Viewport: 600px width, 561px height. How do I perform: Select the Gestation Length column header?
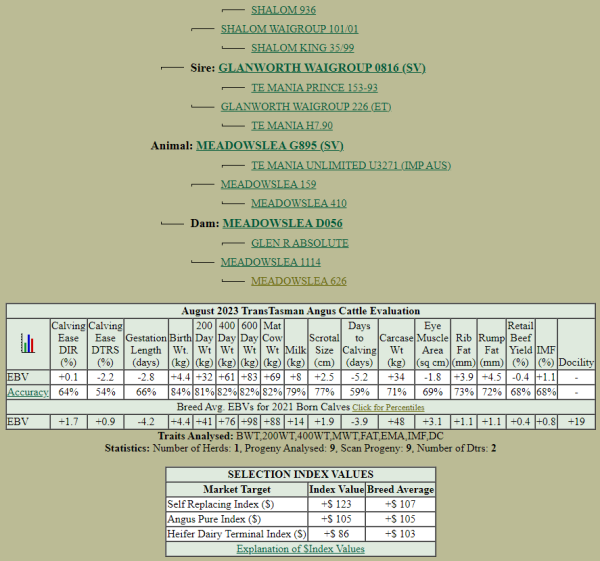[146, 344]
